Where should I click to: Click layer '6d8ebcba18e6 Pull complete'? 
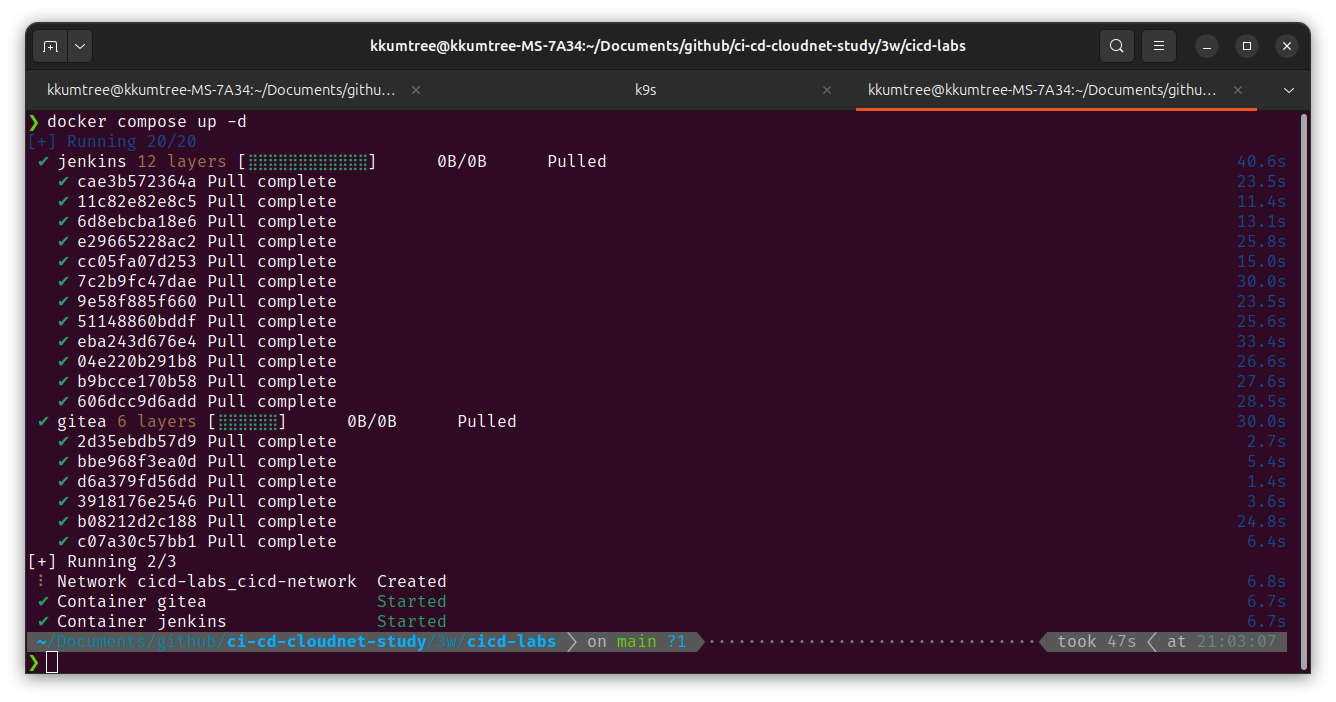click(x=197, y=222)
